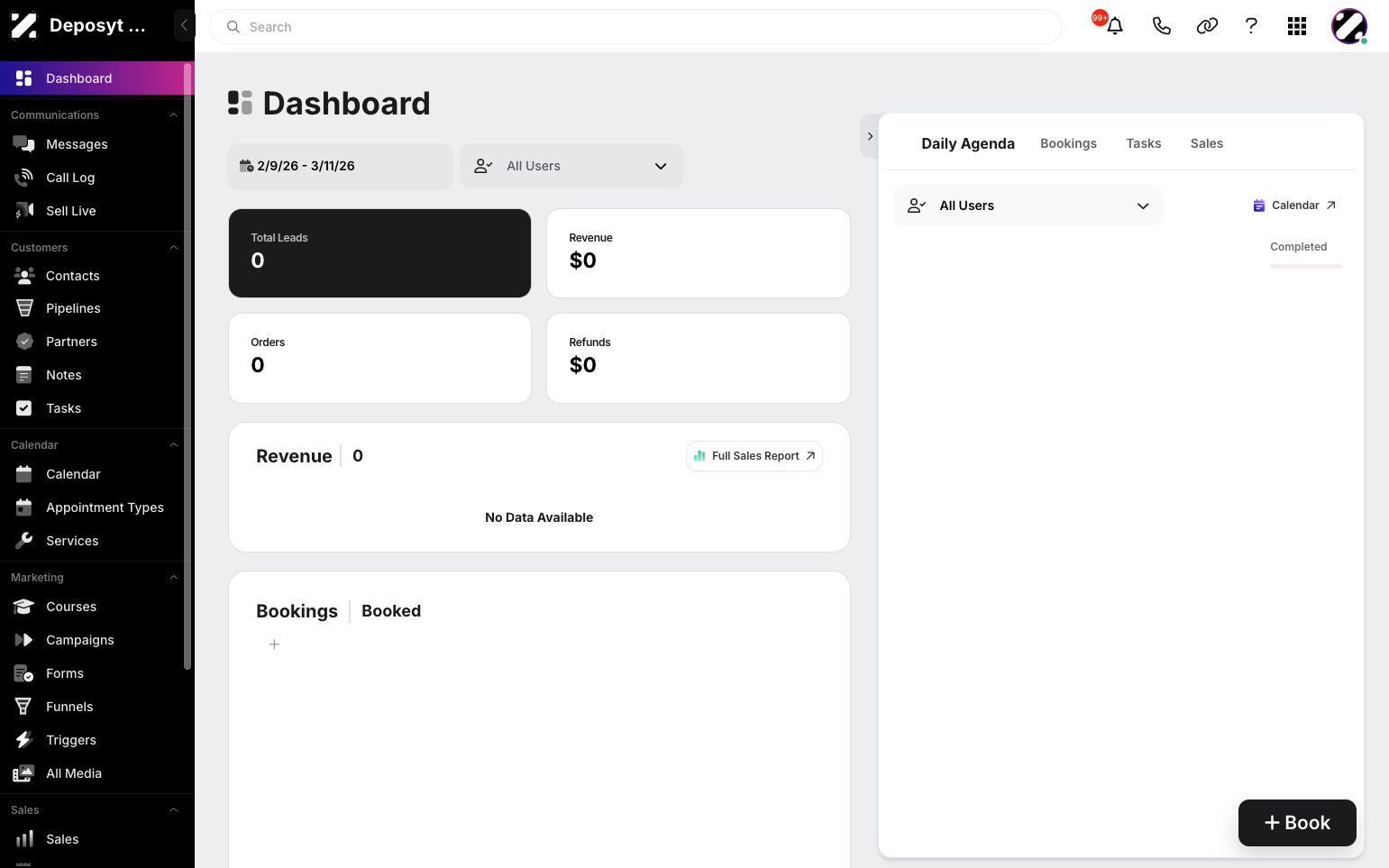The width and height of the screenshot is (1389, 868).
Task: Open the apps grid icon
Action: click(1297, 26)
